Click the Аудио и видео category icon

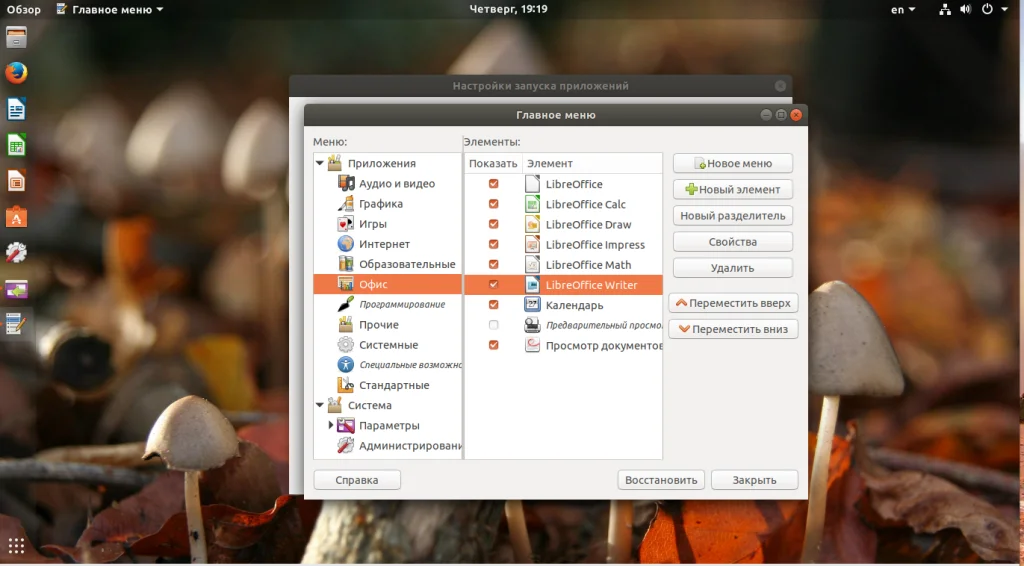345,183
